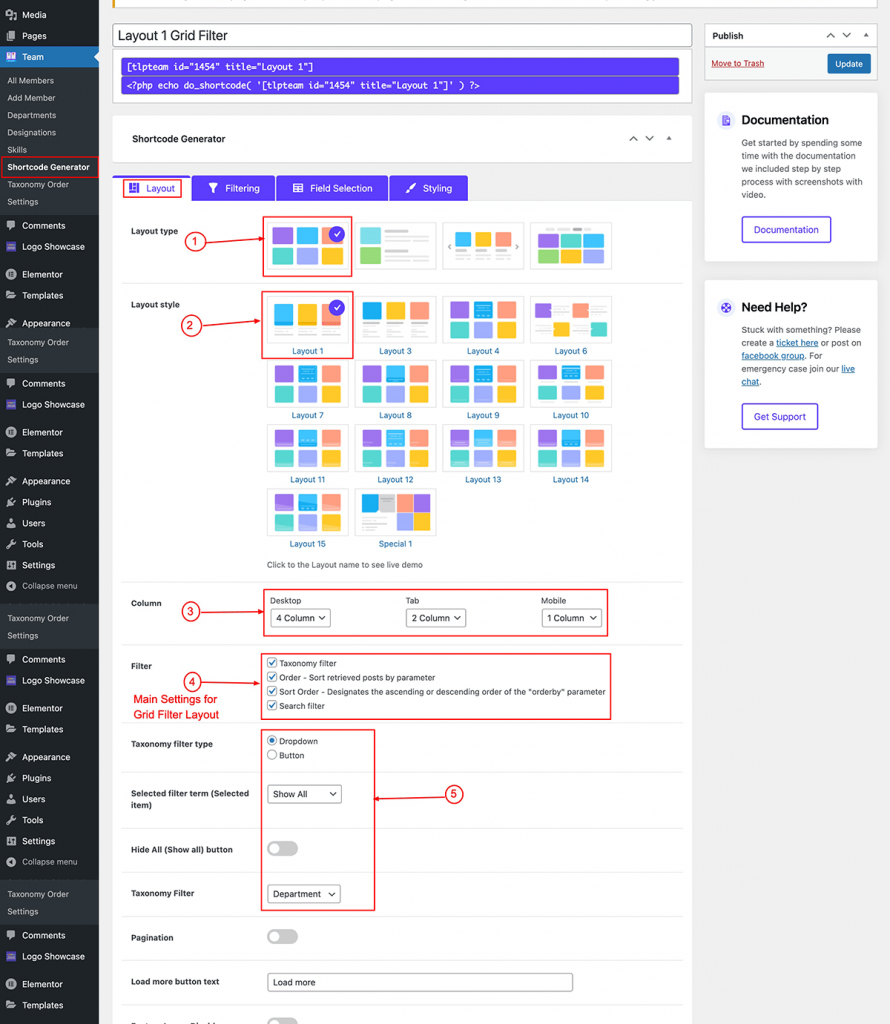890x1024 pixels.
Task: Choose the Layout 7 style thumbnail
Action: point(307,383)
